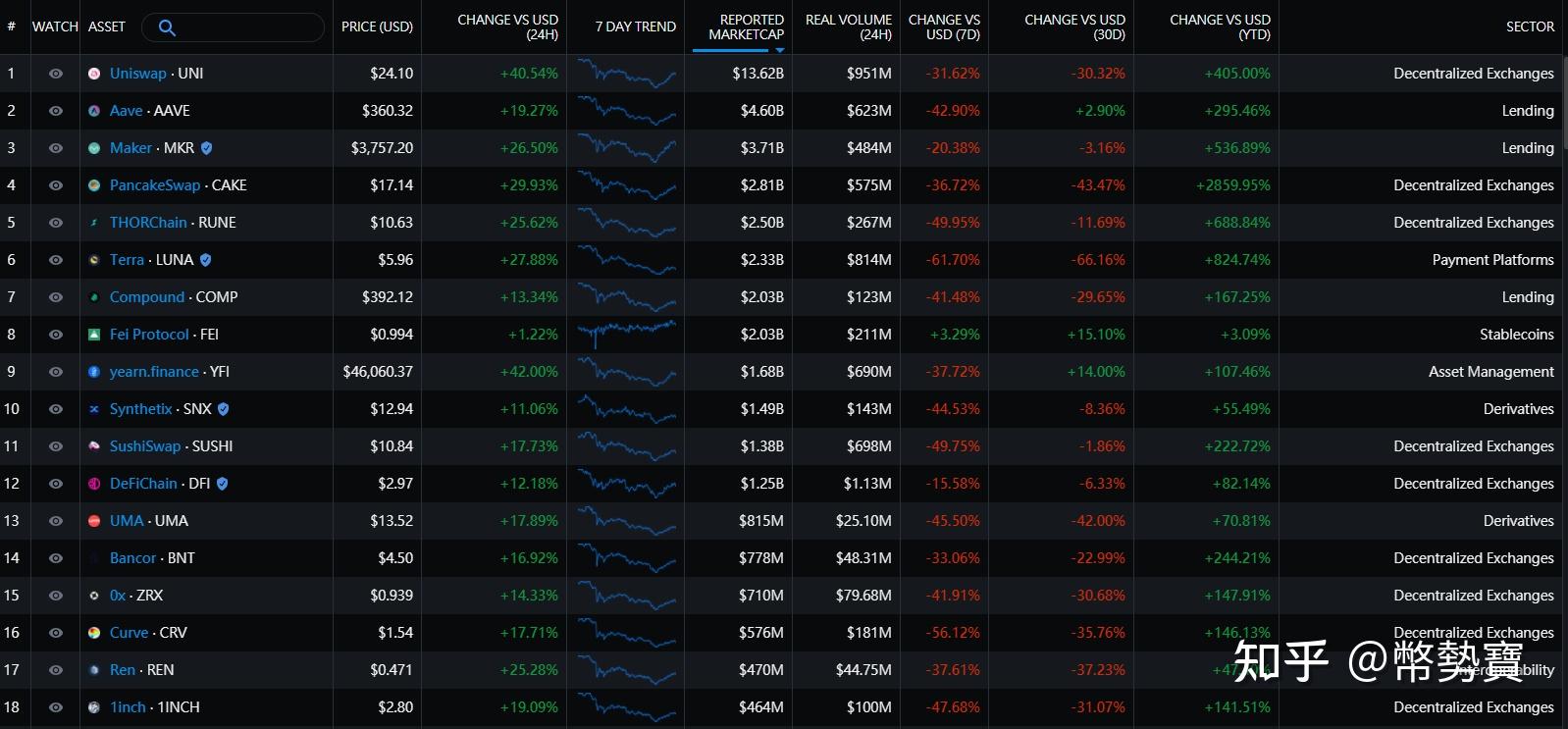Click the $13.62B marketcap cell
Screen dimensions: 1568x729
click(758, 74)
